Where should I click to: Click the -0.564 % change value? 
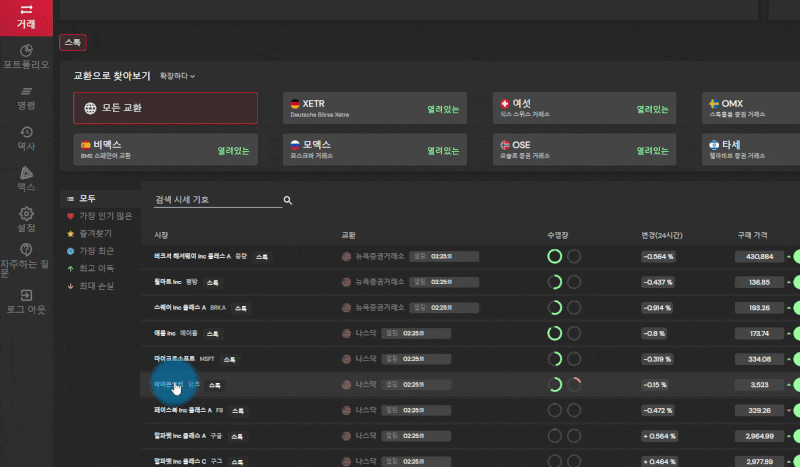658,256
